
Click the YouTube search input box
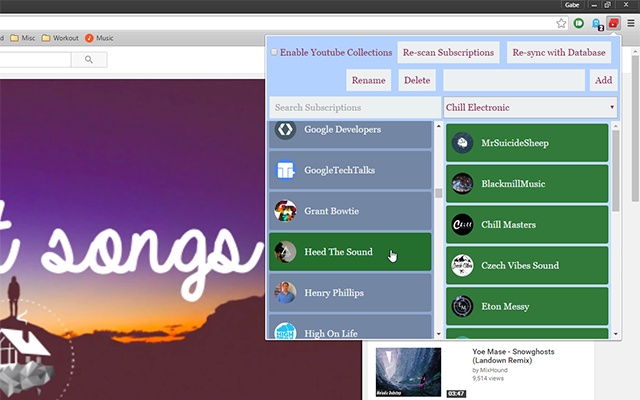click(35, 60)
